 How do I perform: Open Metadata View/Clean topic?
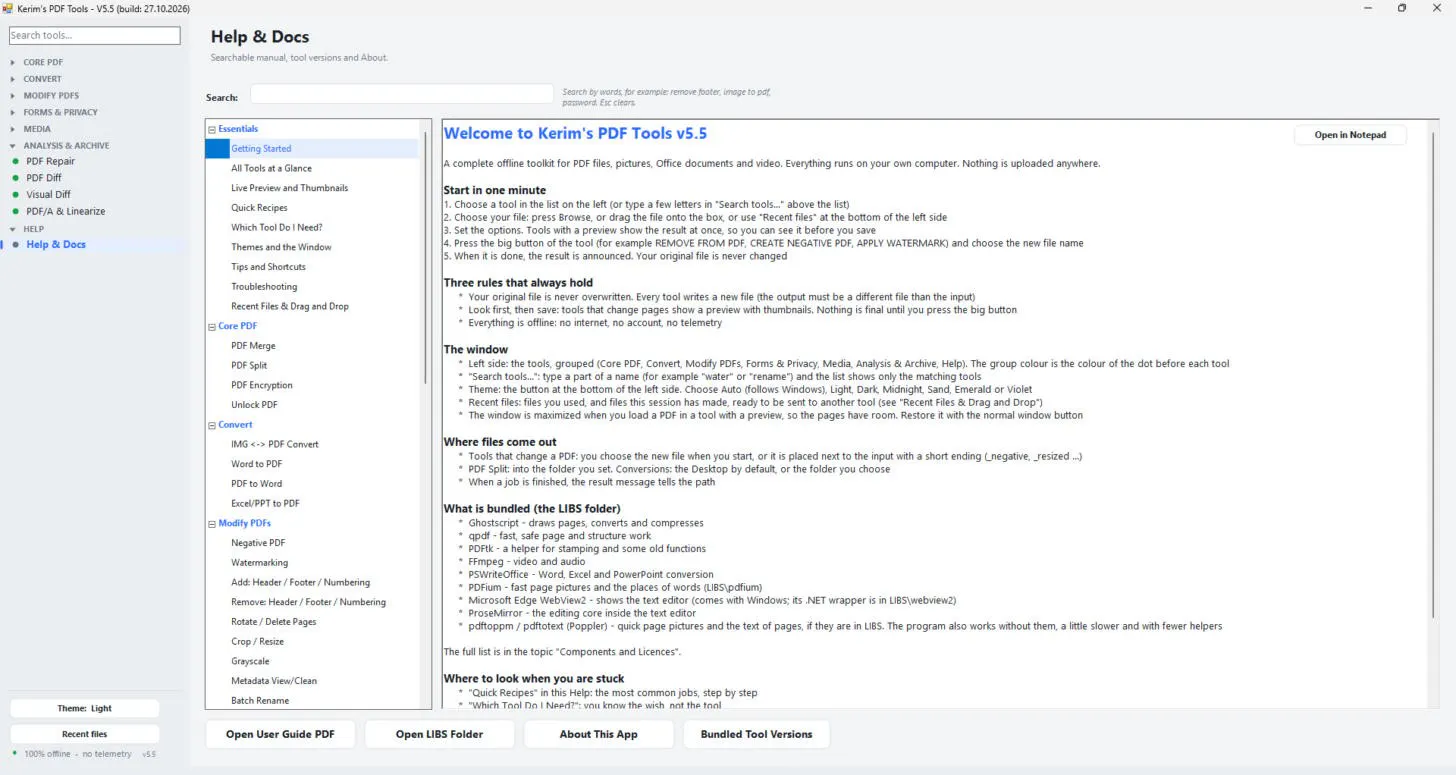click(x=273, y=681)
